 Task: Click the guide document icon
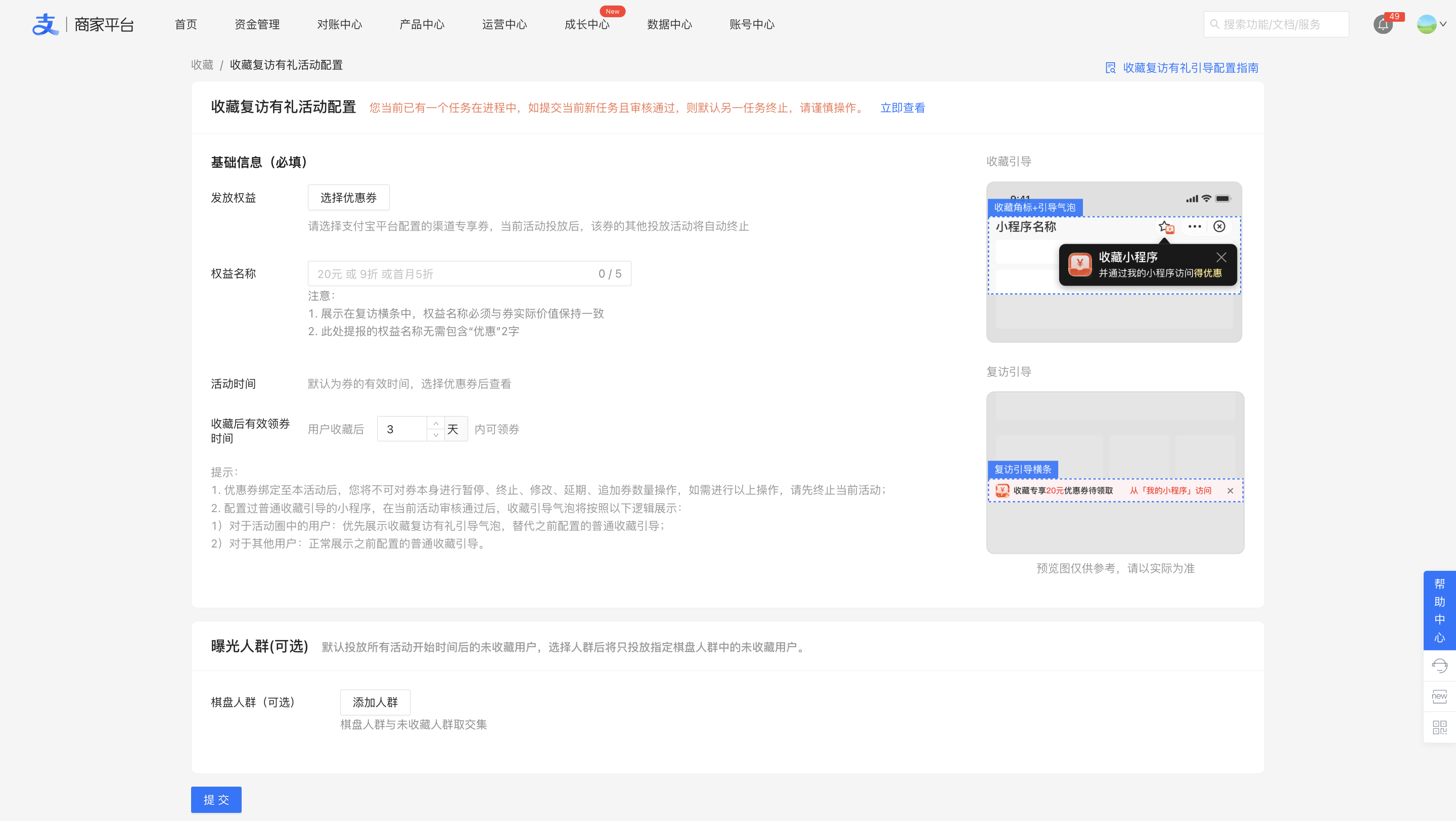1110,68
